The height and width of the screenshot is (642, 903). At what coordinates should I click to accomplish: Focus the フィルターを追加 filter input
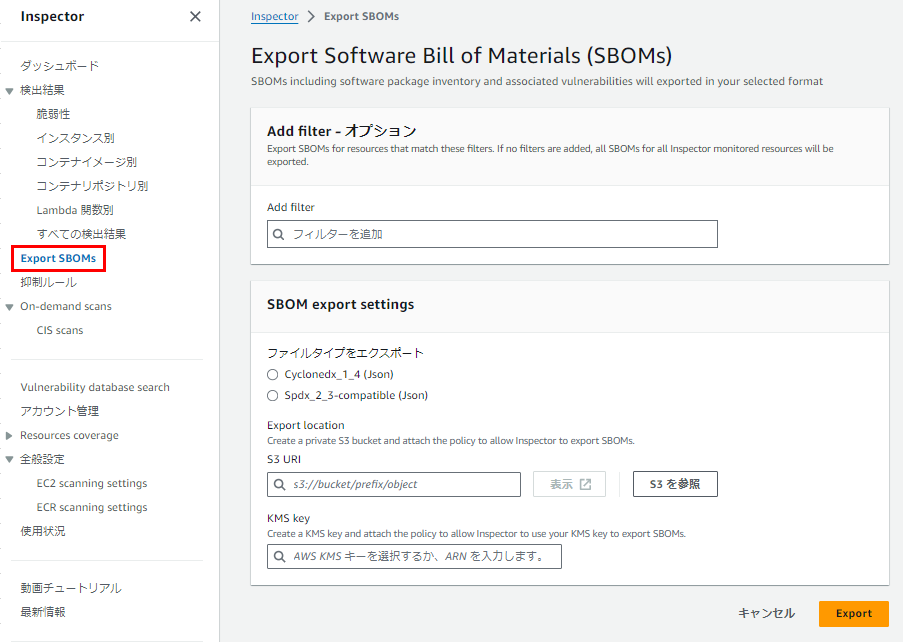click(492, 234)
